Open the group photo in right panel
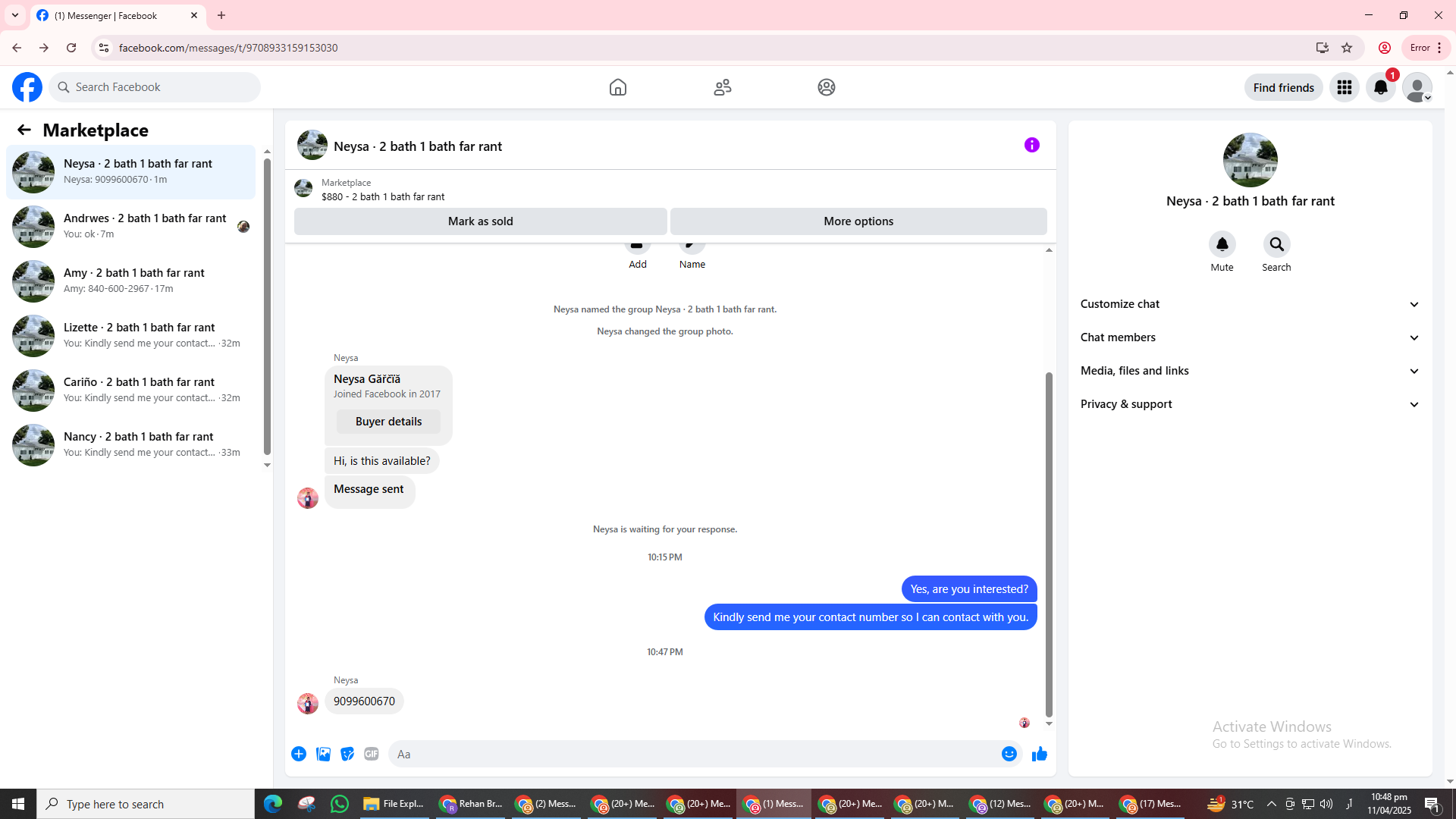Screen dimensions: 1456x819 [1250, 160]
